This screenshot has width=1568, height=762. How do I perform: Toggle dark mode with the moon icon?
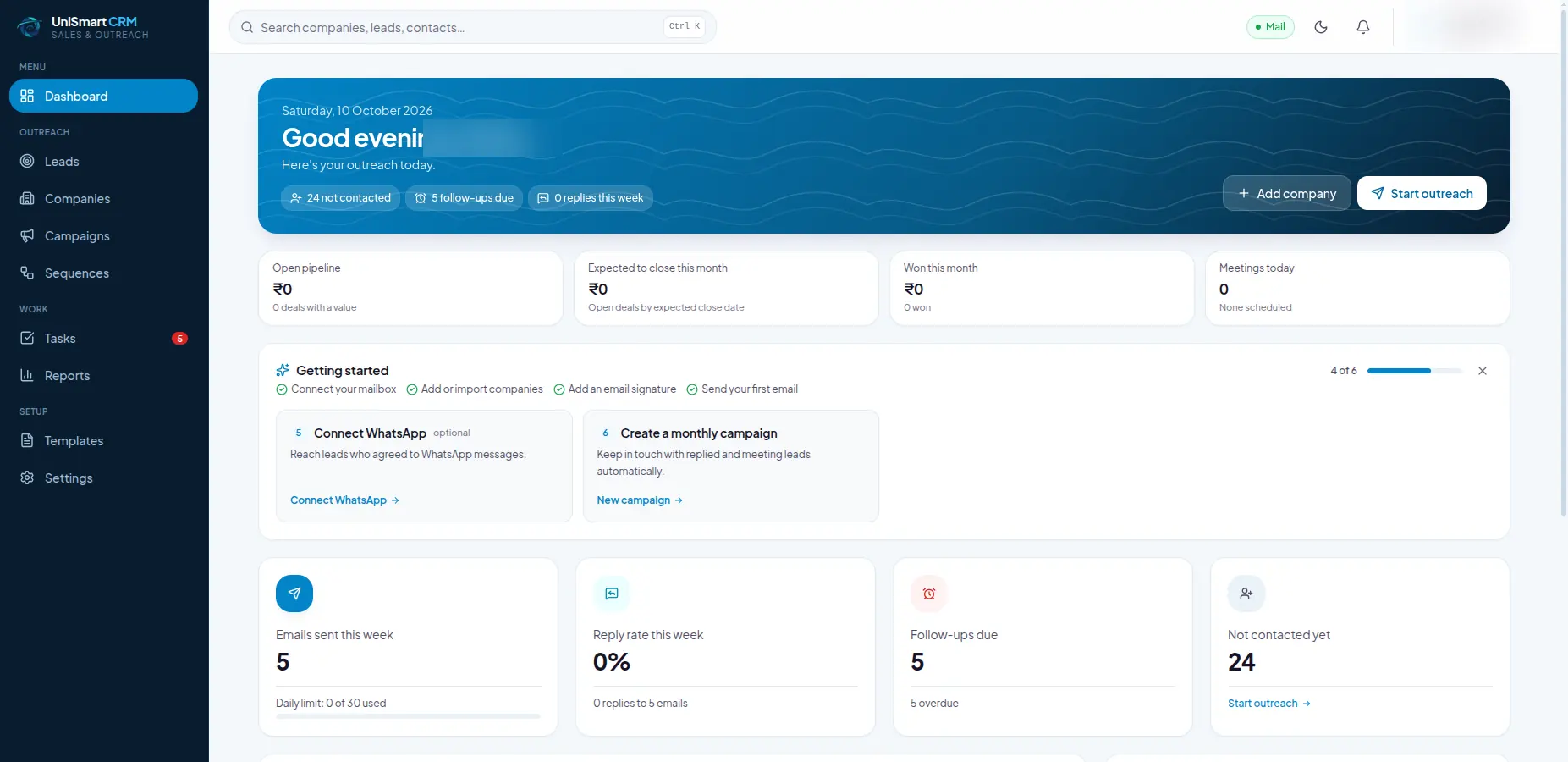point(1320,27)
